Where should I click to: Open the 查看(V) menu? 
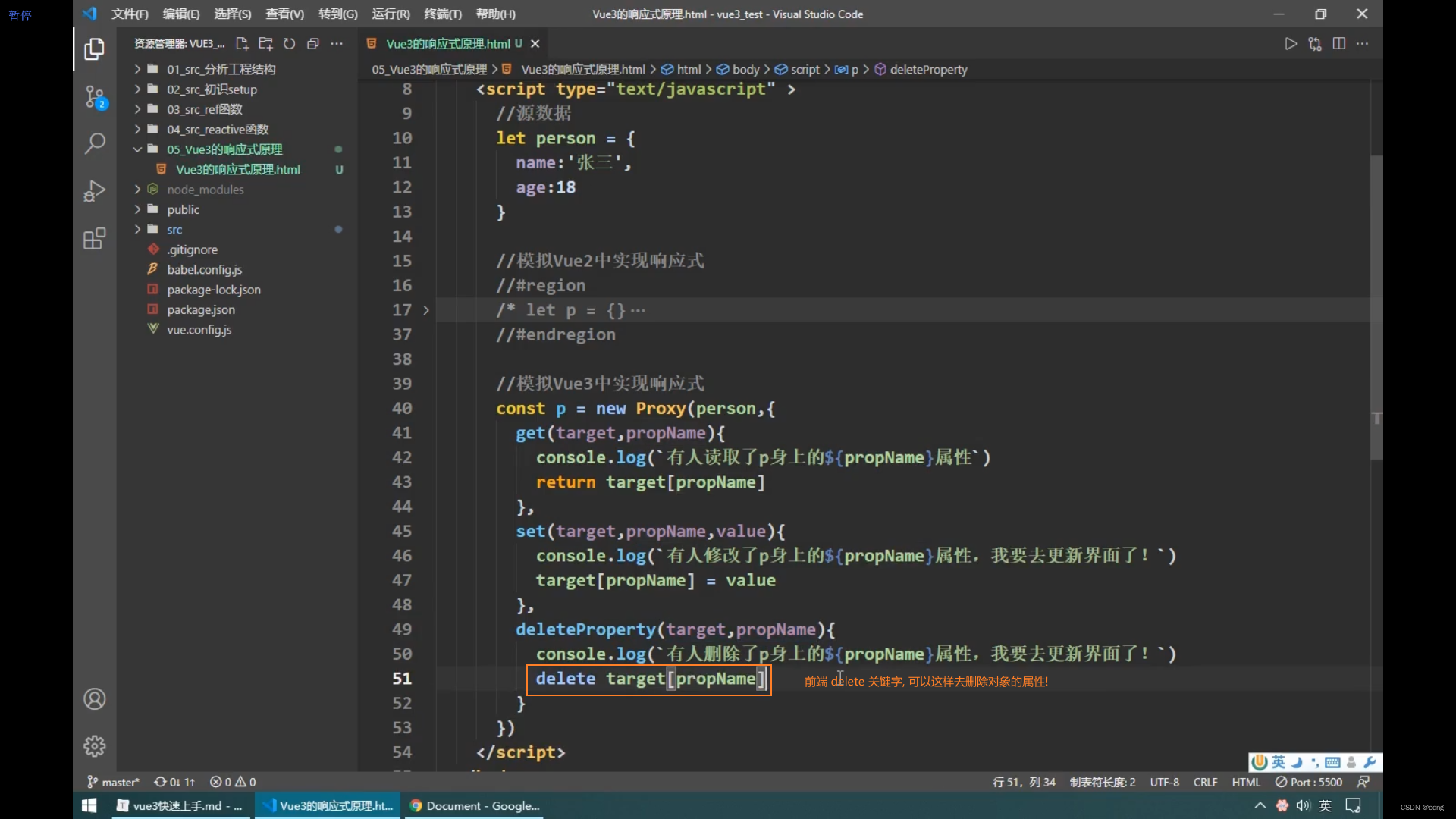click(285, 14)
